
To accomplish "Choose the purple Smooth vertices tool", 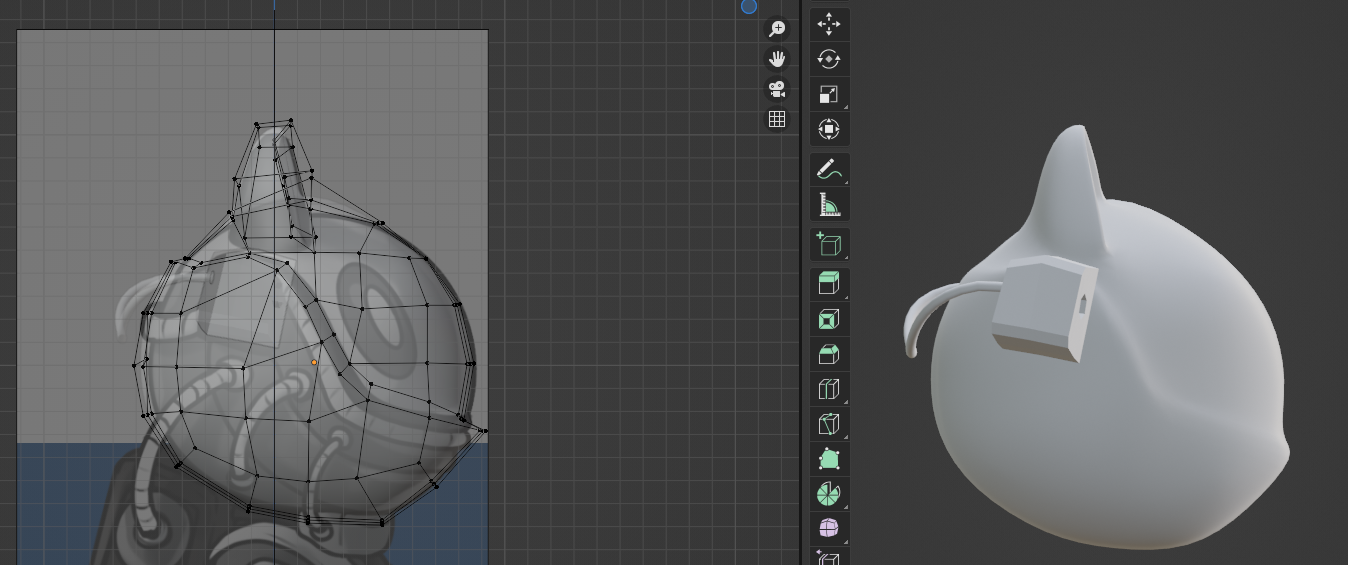I will pos(829,528).
